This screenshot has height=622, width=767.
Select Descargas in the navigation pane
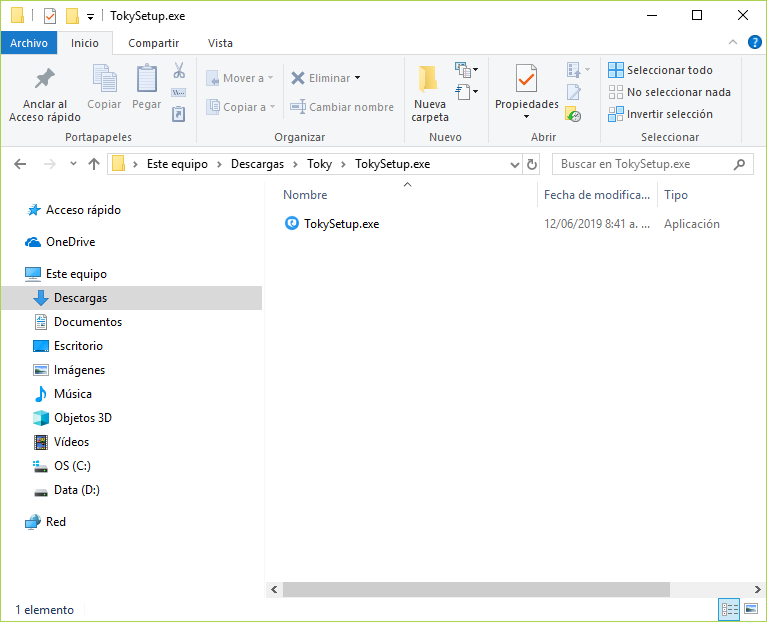[80, 297]
